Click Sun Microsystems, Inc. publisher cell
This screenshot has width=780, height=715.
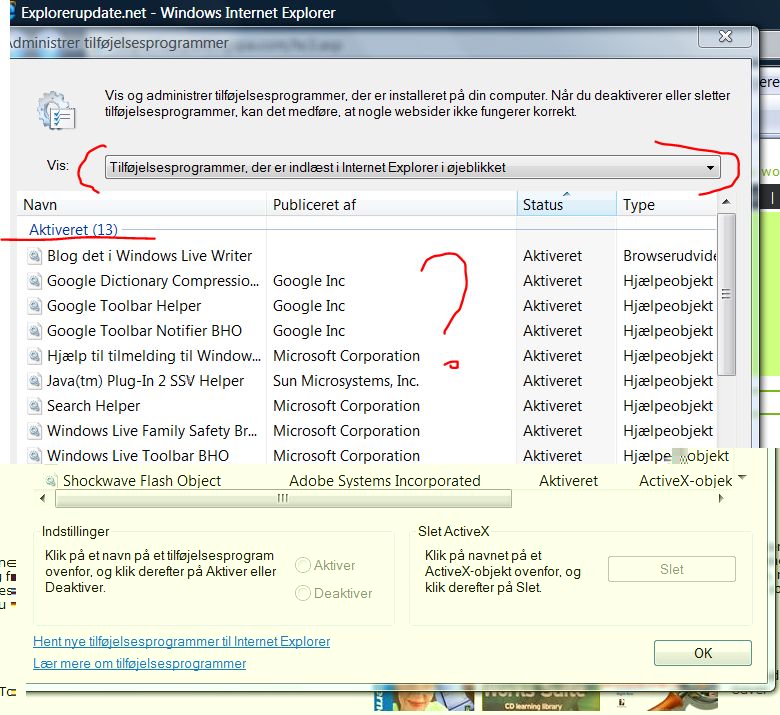[x=346, y=381]
